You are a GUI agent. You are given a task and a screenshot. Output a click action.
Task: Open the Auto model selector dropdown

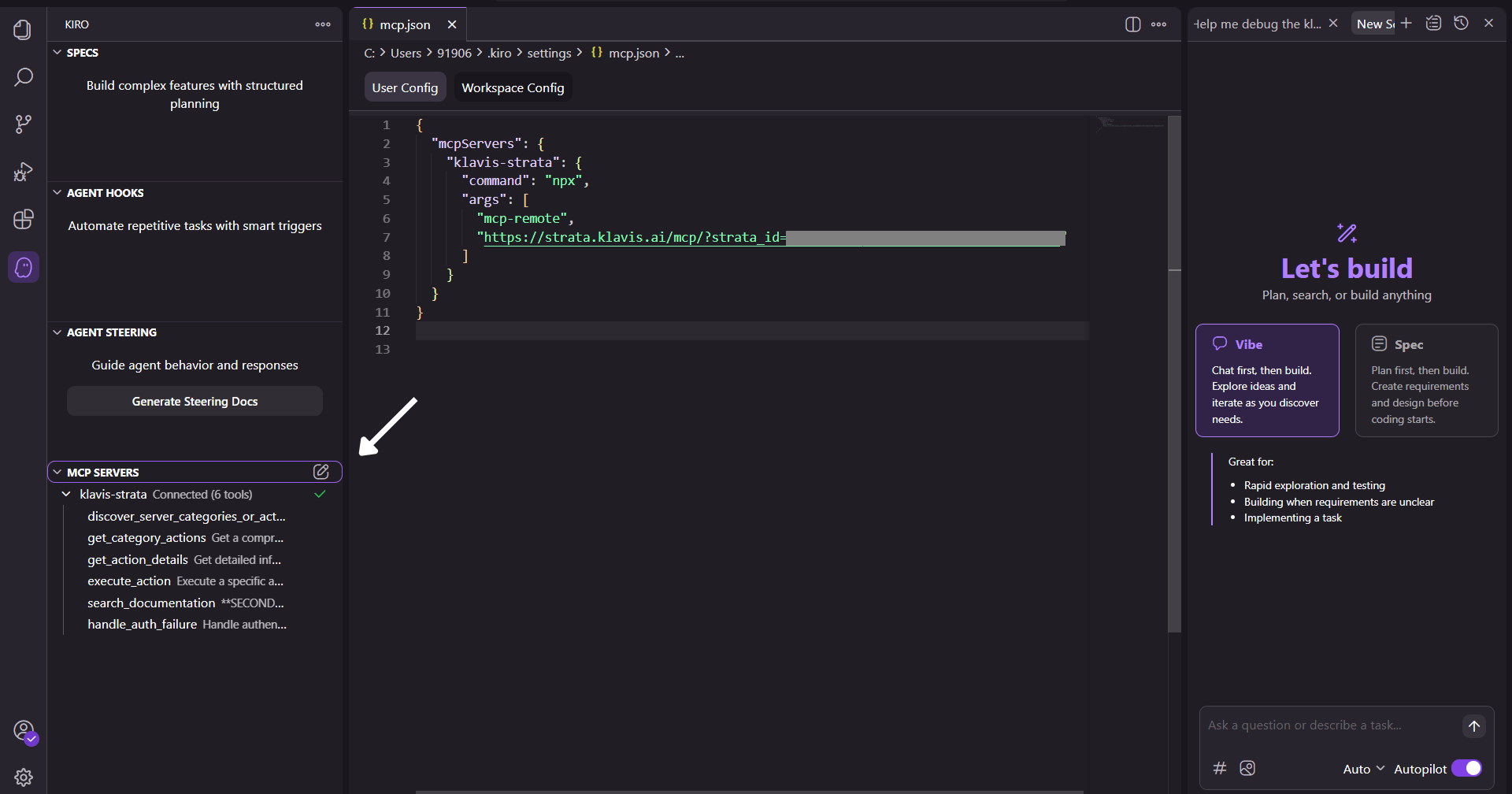[1362, 769]
